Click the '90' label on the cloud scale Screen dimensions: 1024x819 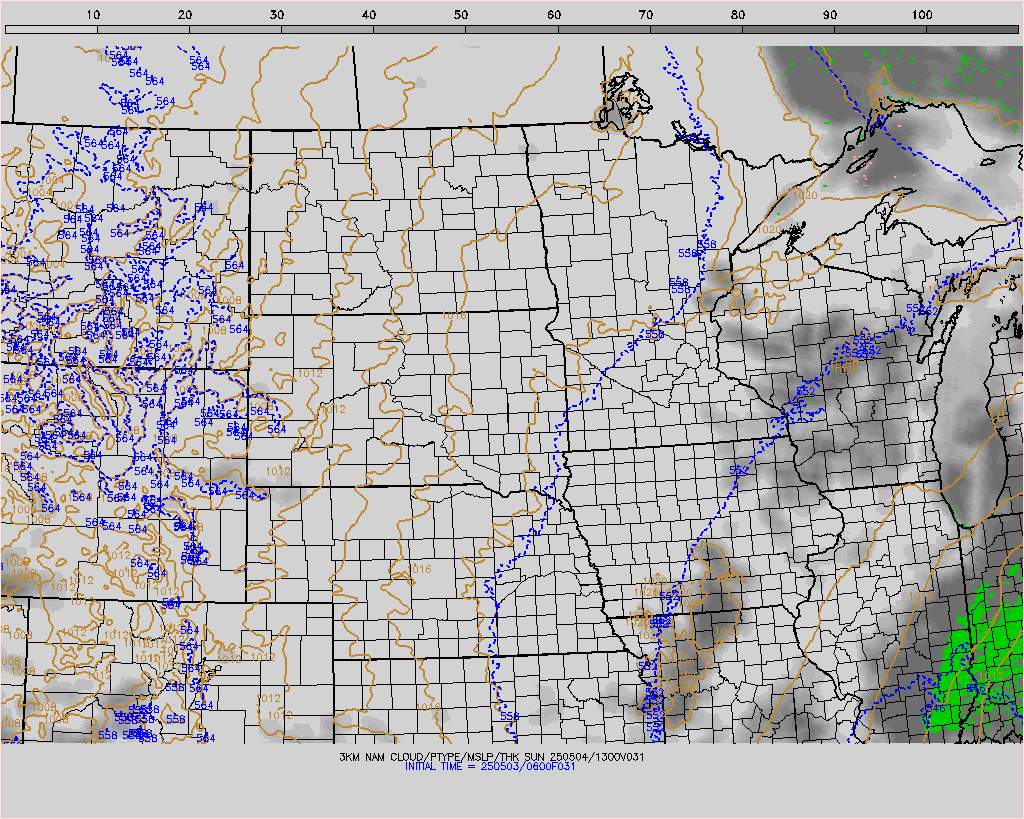click(x=830, y=15)
